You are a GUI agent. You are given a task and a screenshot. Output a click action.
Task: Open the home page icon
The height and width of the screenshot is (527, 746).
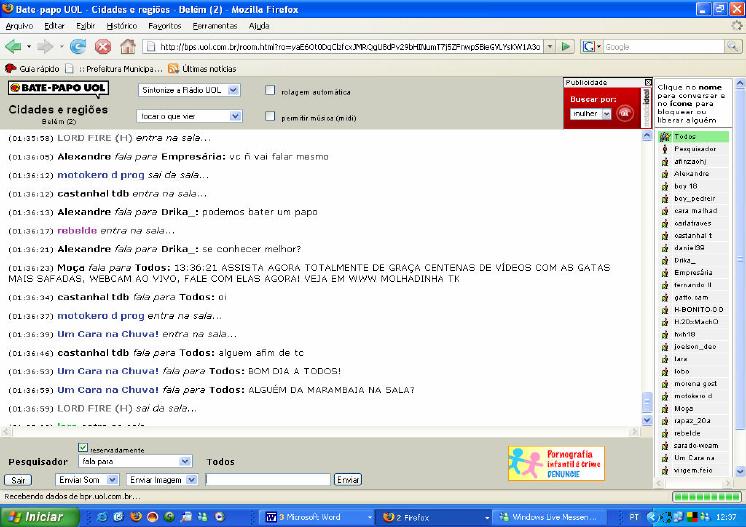[128, 46]
